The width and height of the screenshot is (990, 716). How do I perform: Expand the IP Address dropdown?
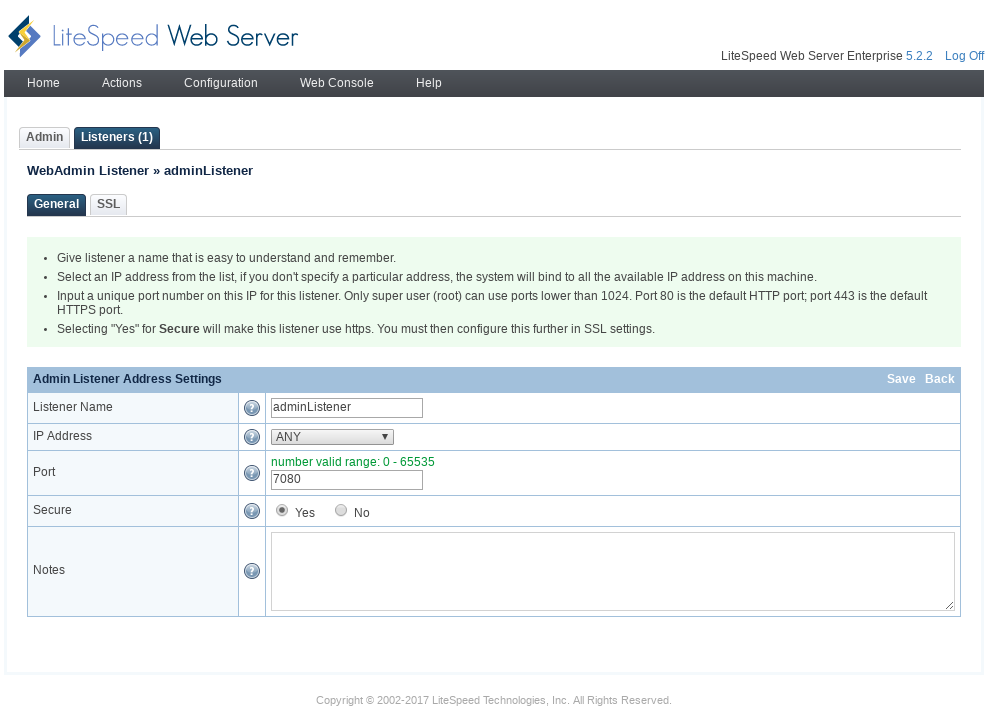332,437
